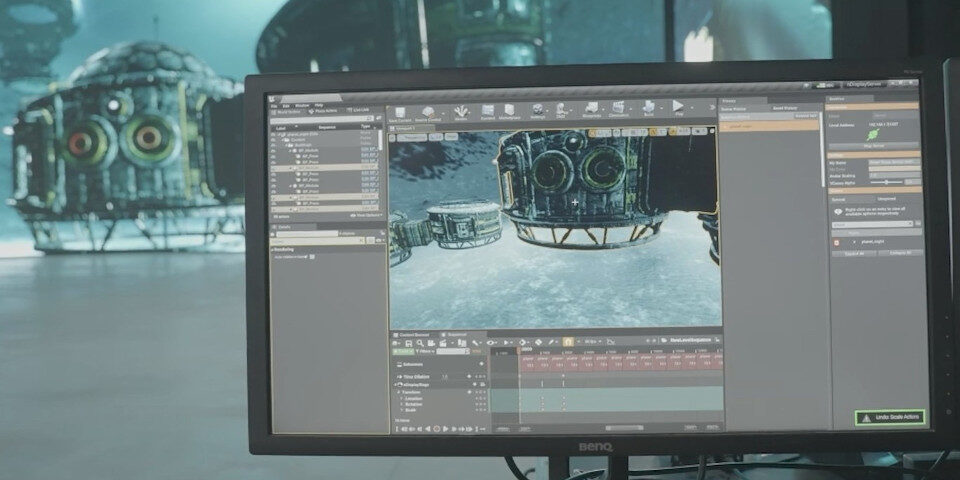Click the Save Current toolbar icon
Screen dimensions: 960x480
pyautogui.click(x=400, y=113)
